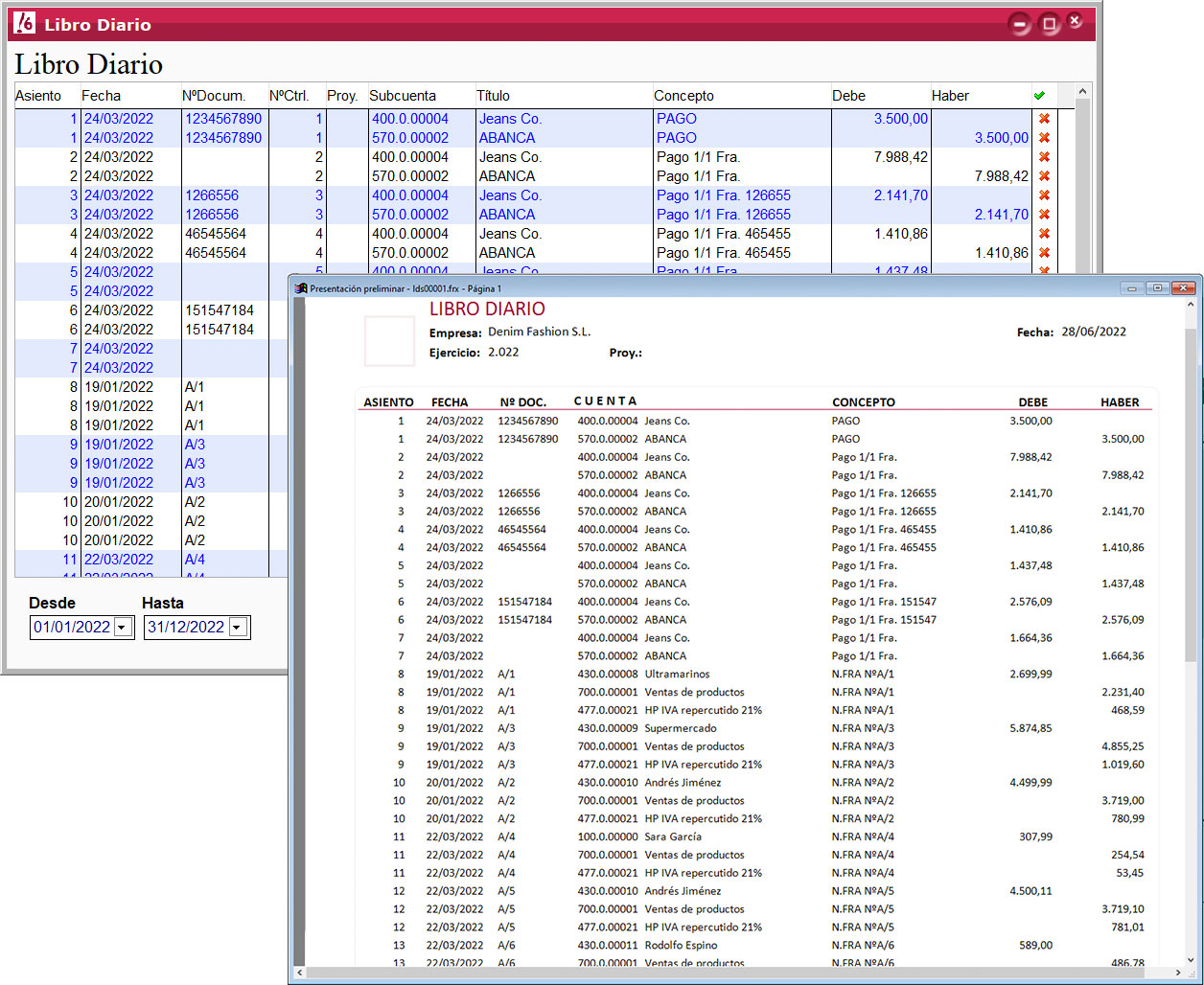Click red X on Jeans Co. row with Debe 3.500,00
This screenshot has width=1204, height=985.
(1044, 119)
